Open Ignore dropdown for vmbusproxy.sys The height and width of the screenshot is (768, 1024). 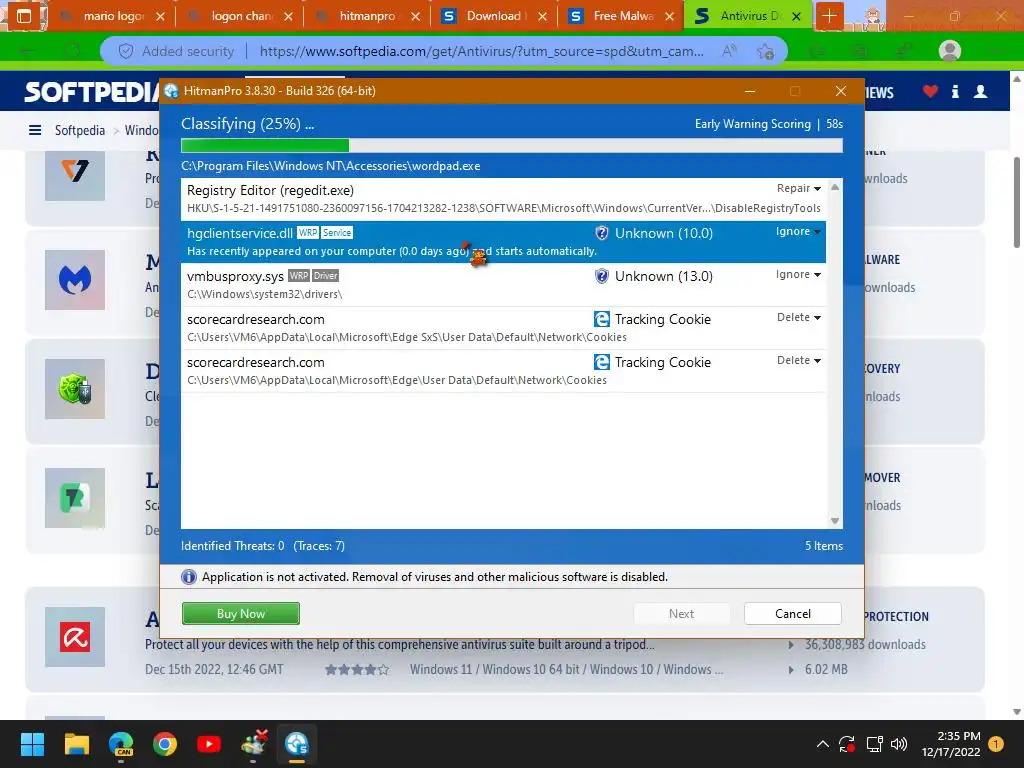[x=798, y=274]
